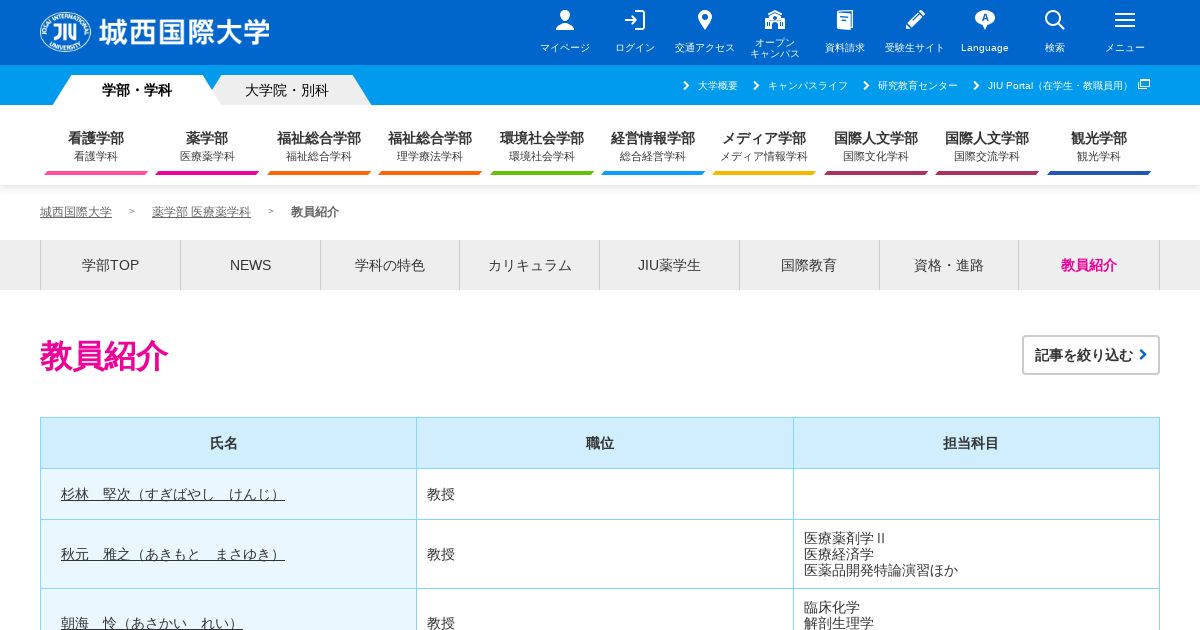The width and height of the screenshot is (1200, 630).
Task: Open オープンキャンパス building icon
Action: pyautogui.click(x=775, y=20)
